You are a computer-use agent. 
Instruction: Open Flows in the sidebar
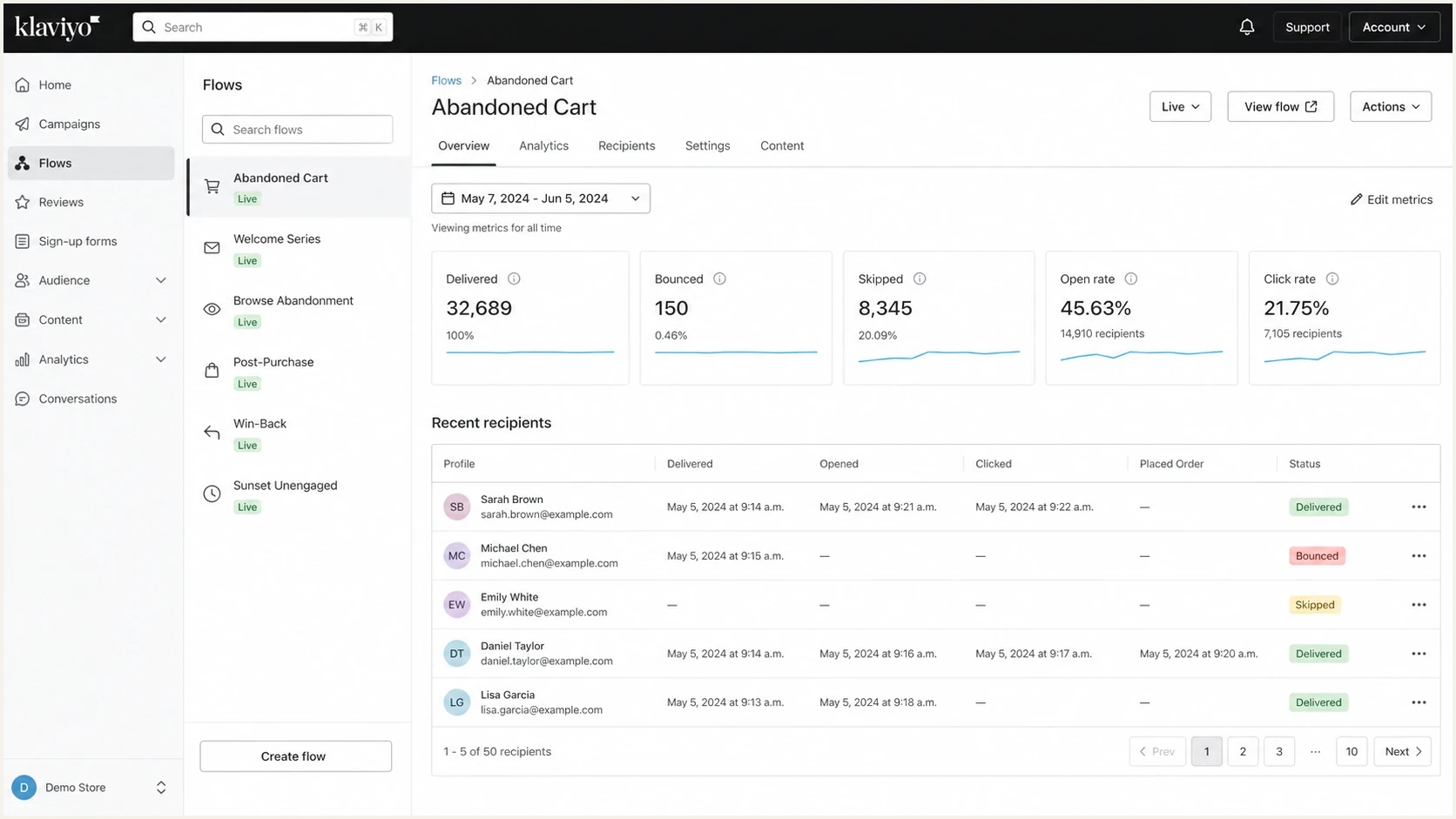[x=91, y=163]
